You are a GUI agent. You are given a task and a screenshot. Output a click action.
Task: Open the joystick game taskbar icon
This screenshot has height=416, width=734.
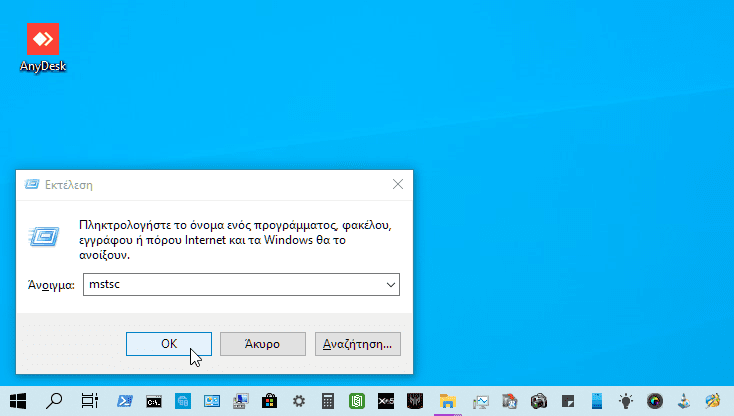click(x=684, y=401)
